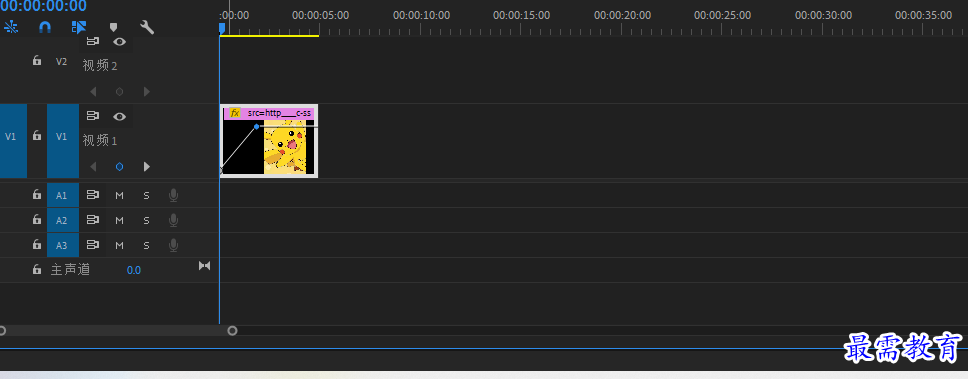
Task: Solo audio track A3
Action: point(146,245)
